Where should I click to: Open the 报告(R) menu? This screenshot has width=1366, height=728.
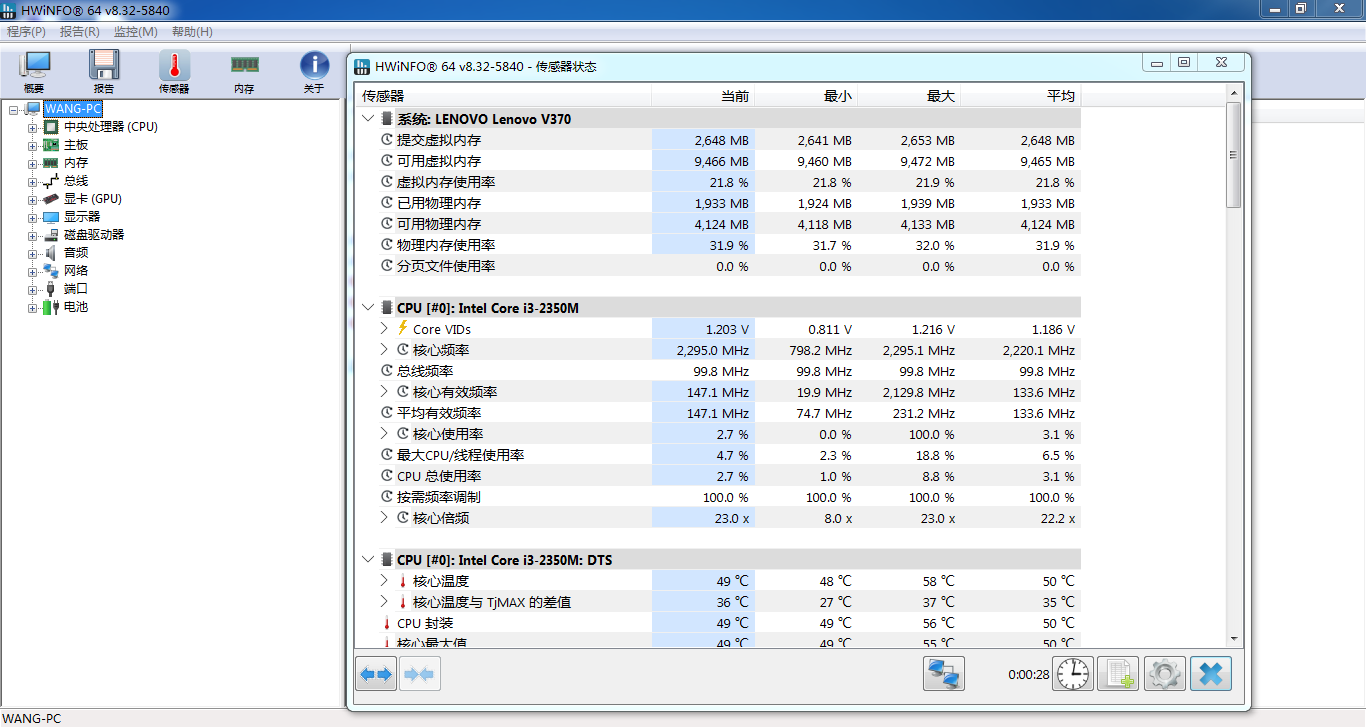80,32
